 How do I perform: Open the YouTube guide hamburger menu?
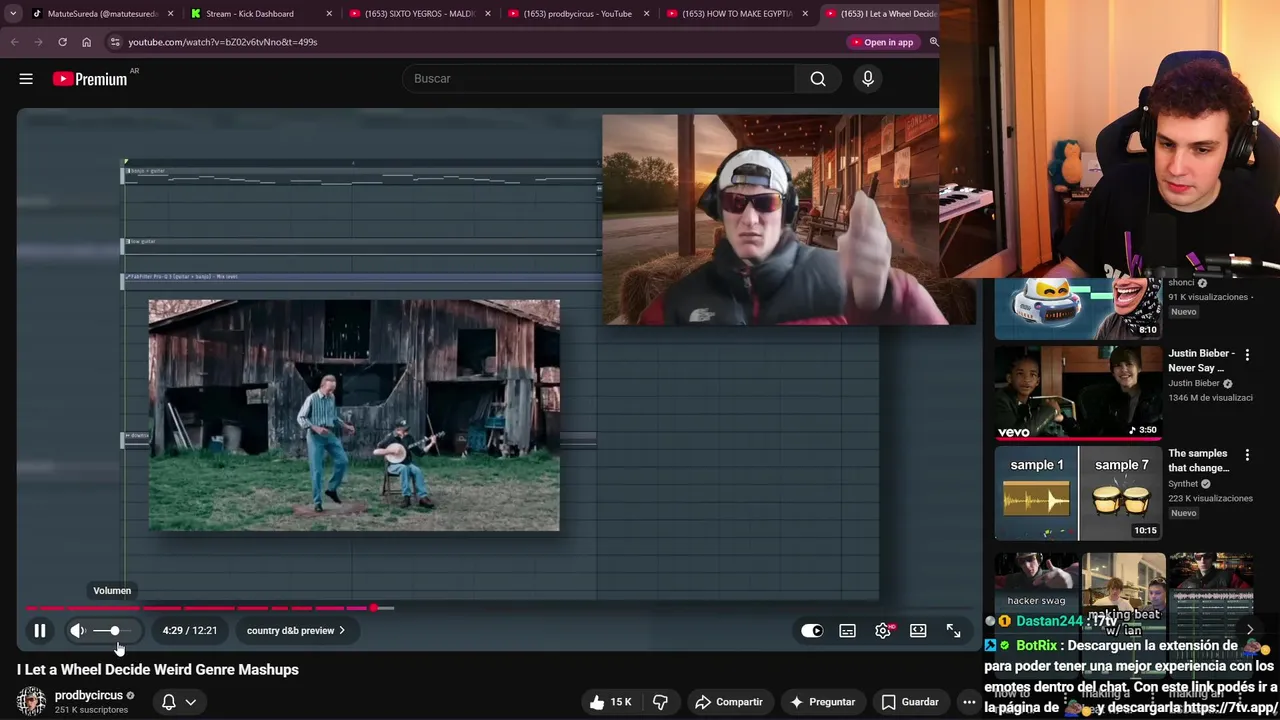tap(26, 79)
